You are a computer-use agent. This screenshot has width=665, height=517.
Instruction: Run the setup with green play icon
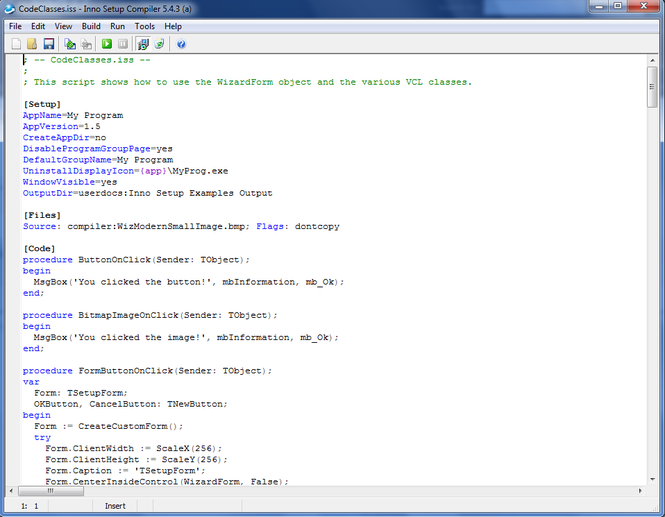[107, 44]
